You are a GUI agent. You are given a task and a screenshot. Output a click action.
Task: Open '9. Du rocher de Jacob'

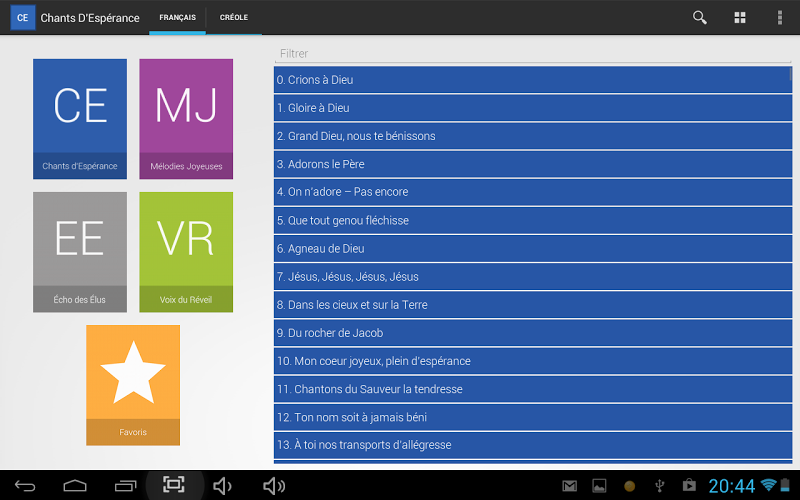[533, 333]
